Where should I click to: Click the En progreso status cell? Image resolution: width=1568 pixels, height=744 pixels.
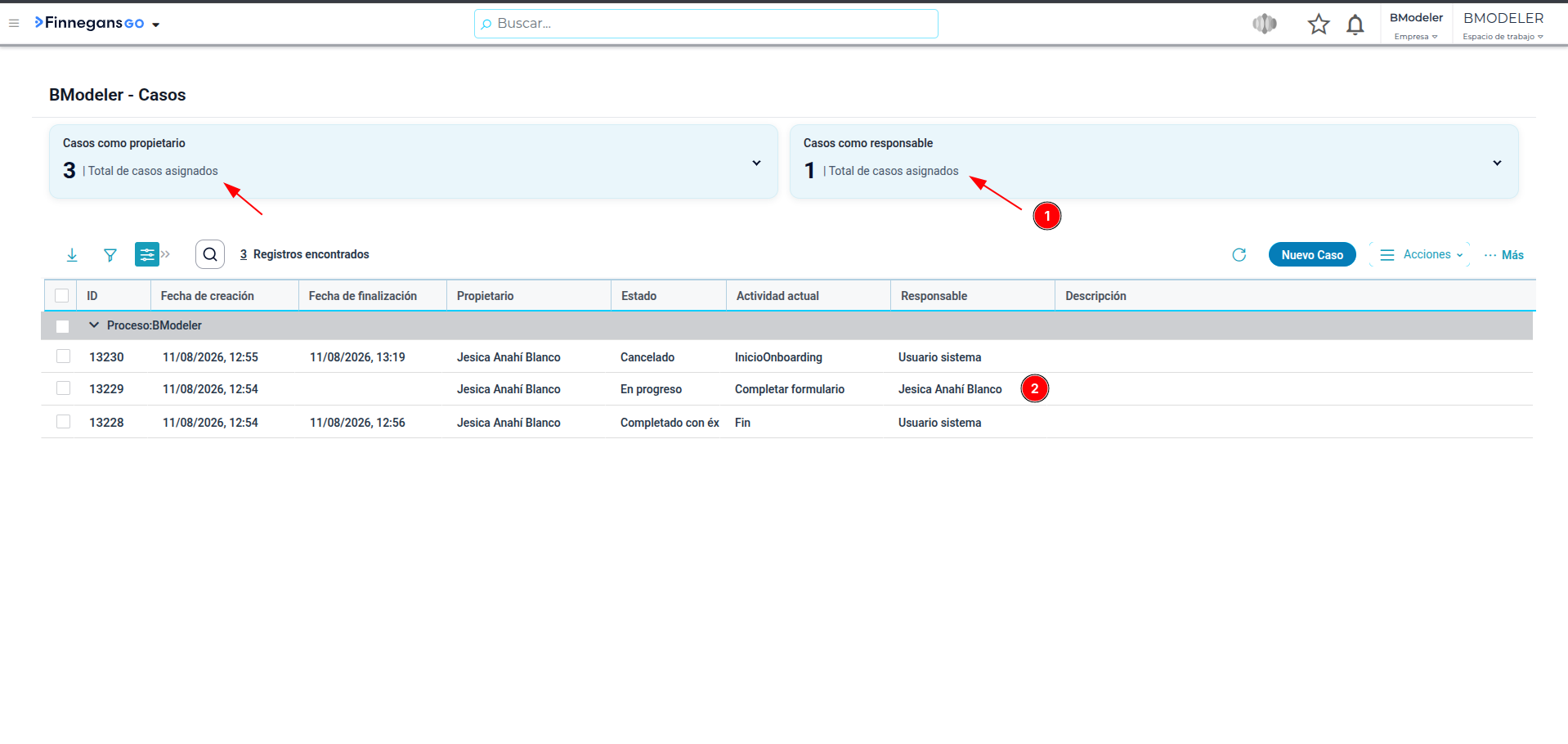pos(651,389)
